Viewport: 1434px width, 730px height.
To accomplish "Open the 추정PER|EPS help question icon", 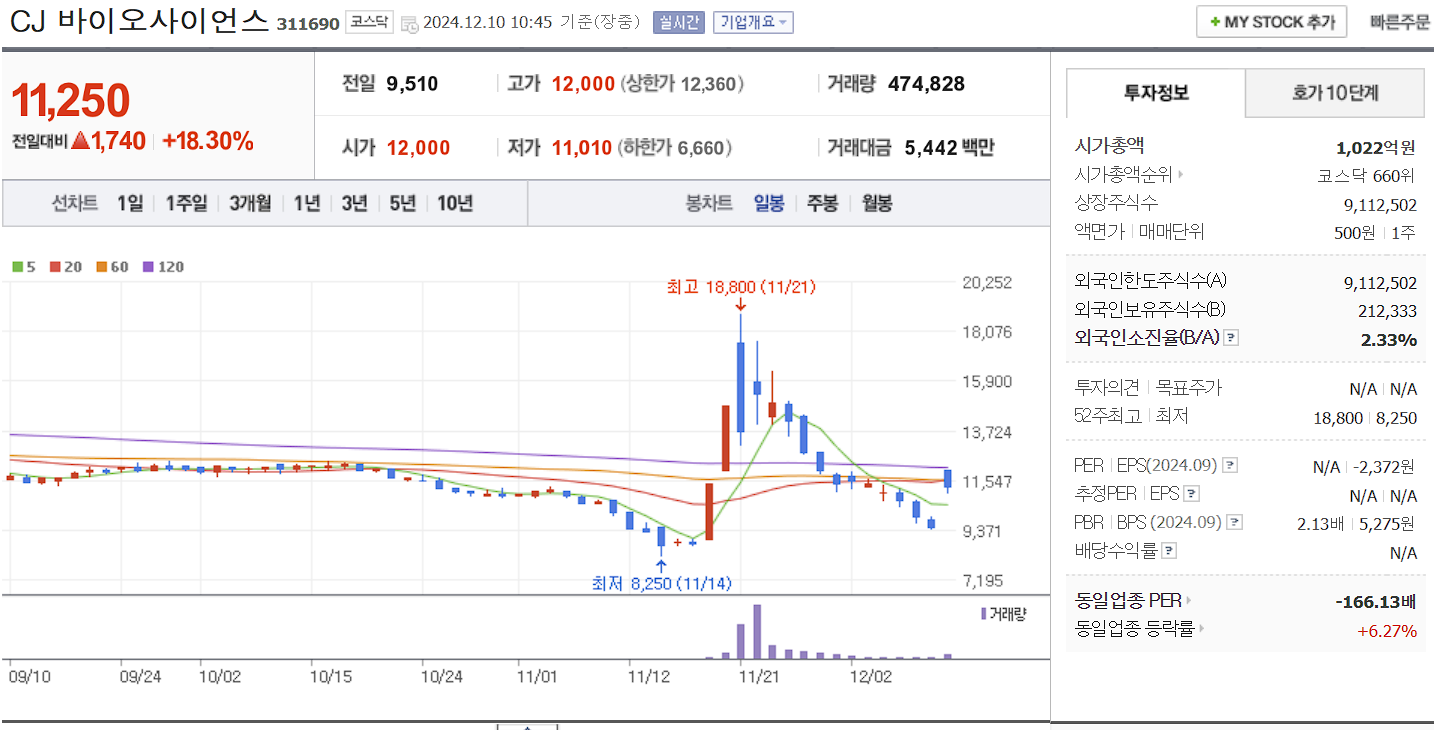I will tap(1191, 491).
